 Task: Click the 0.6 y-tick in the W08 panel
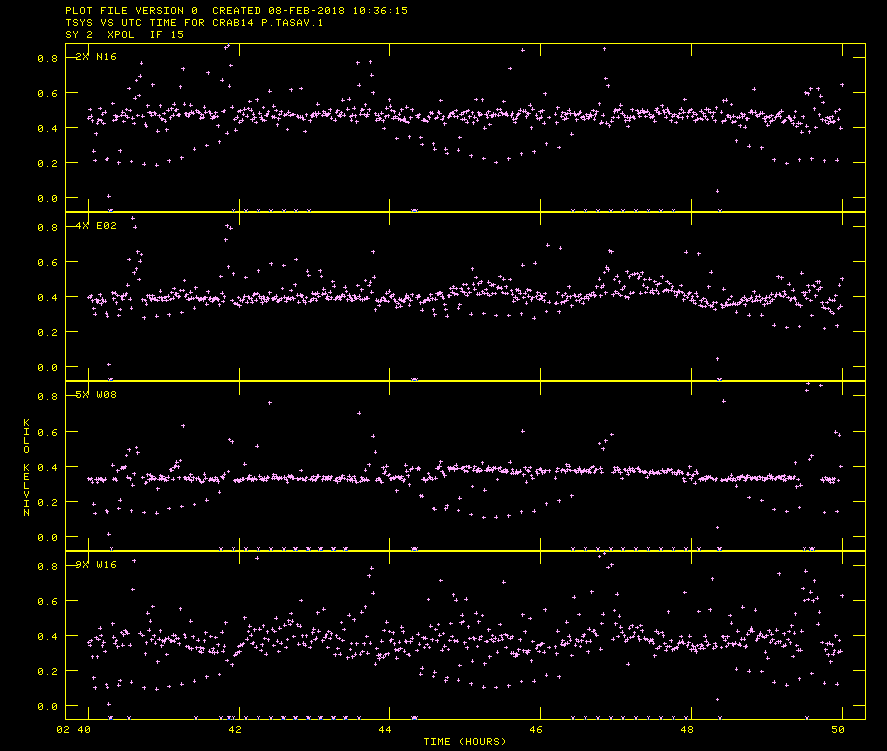point(47,432)
